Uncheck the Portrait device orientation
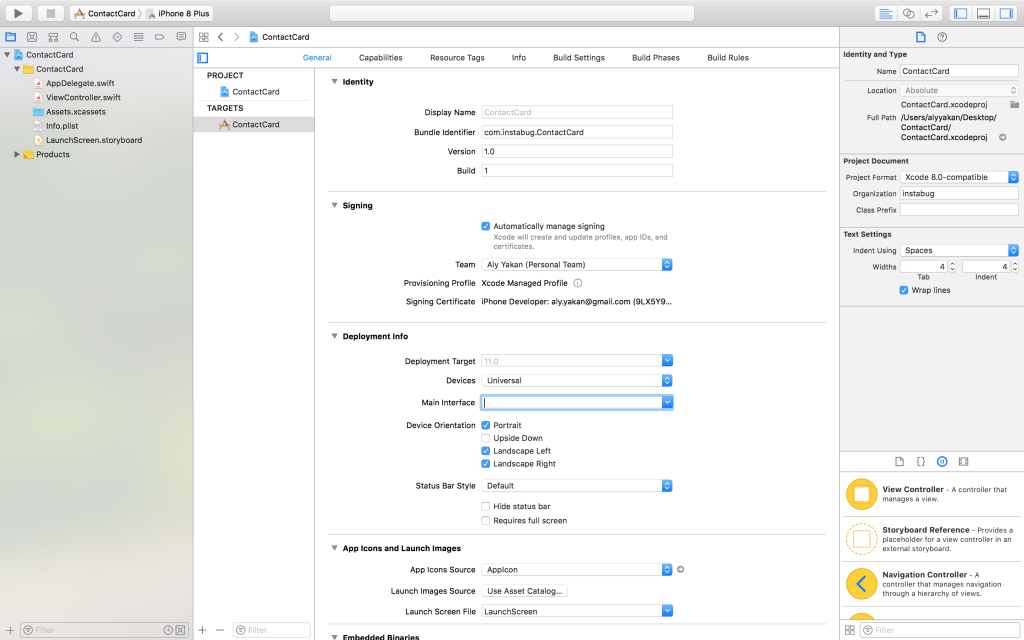 [486, 424]
